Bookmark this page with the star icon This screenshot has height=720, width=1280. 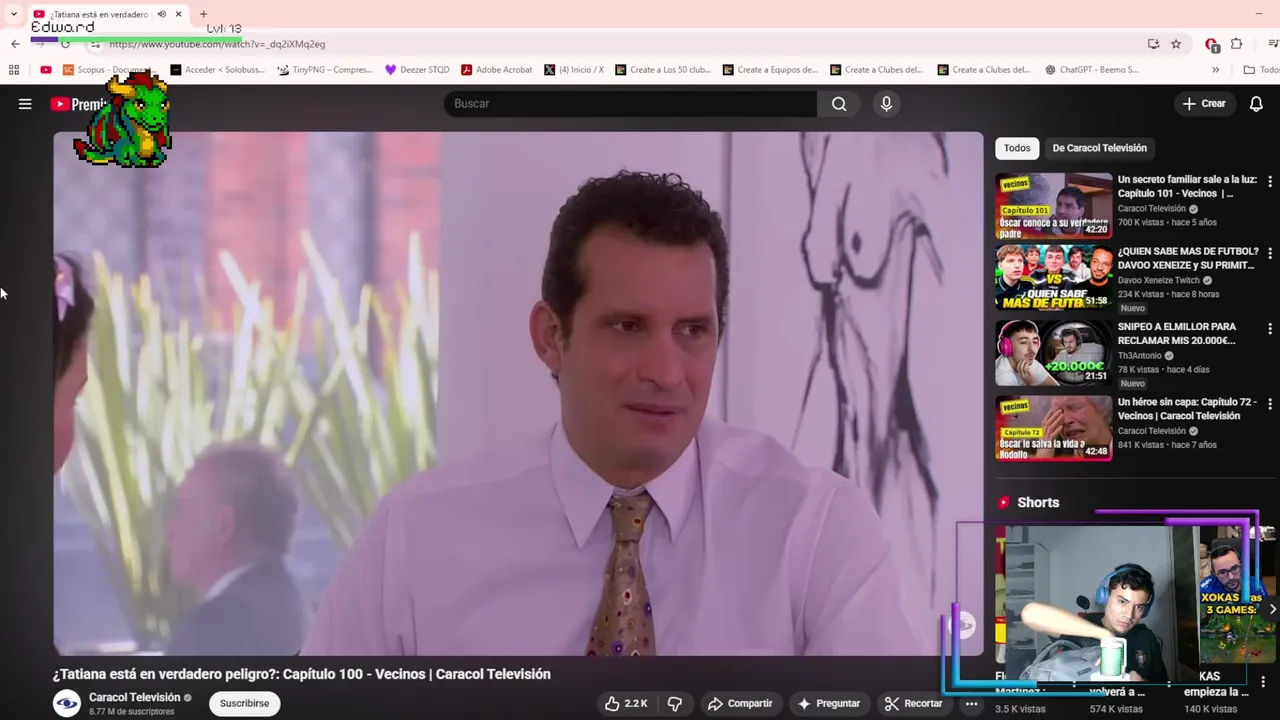coord(1176,44)
